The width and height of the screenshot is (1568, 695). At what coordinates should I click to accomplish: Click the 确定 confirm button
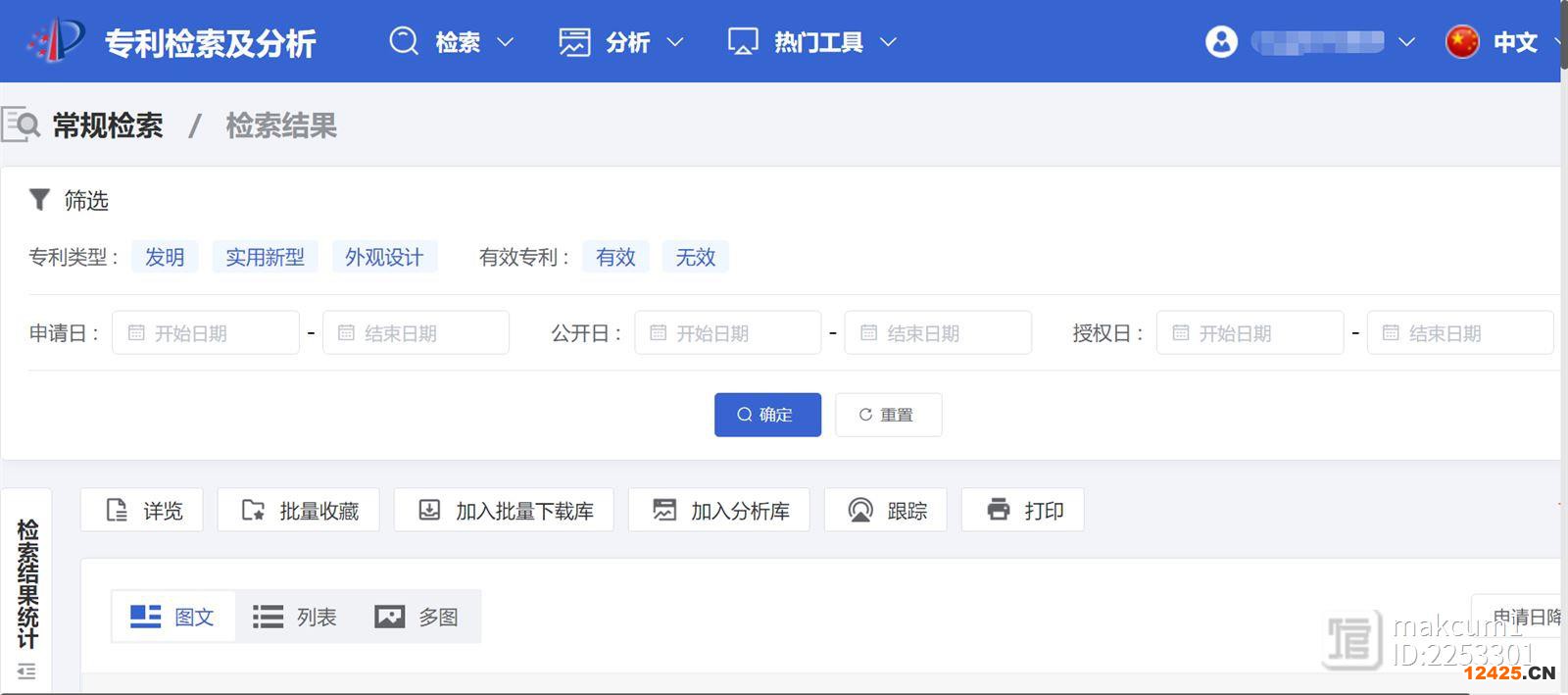pos(767,415)
